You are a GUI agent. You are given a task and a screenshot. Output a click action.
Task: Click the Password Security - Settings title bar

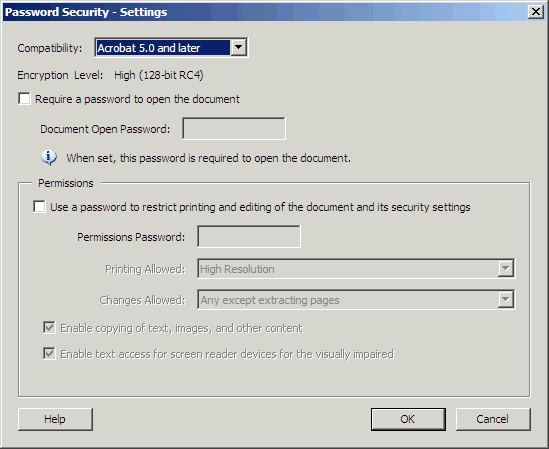click(264, 12)
